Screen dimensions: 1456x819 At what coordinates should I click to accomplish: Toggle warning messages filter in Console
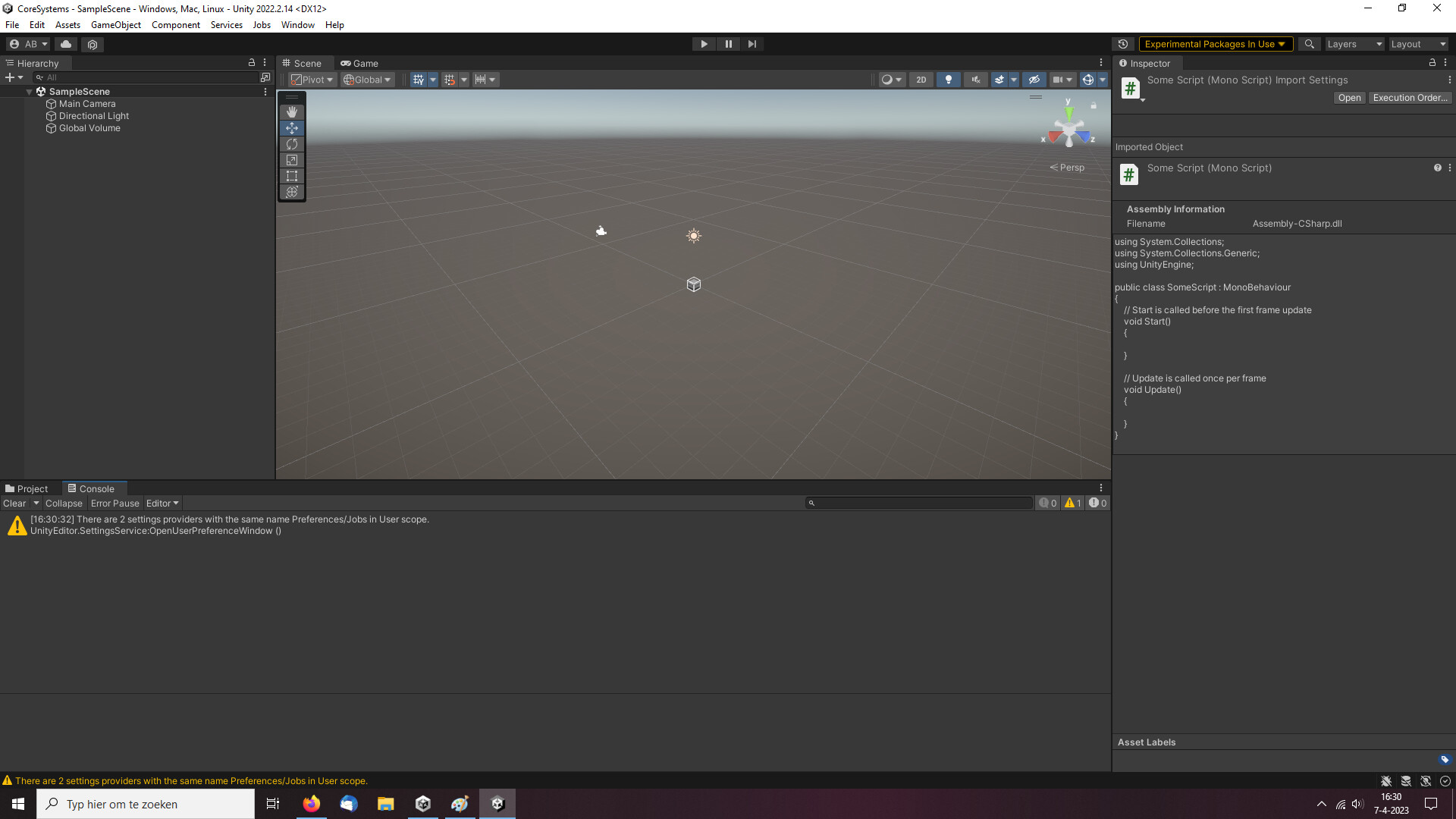tap(1072, 503)
